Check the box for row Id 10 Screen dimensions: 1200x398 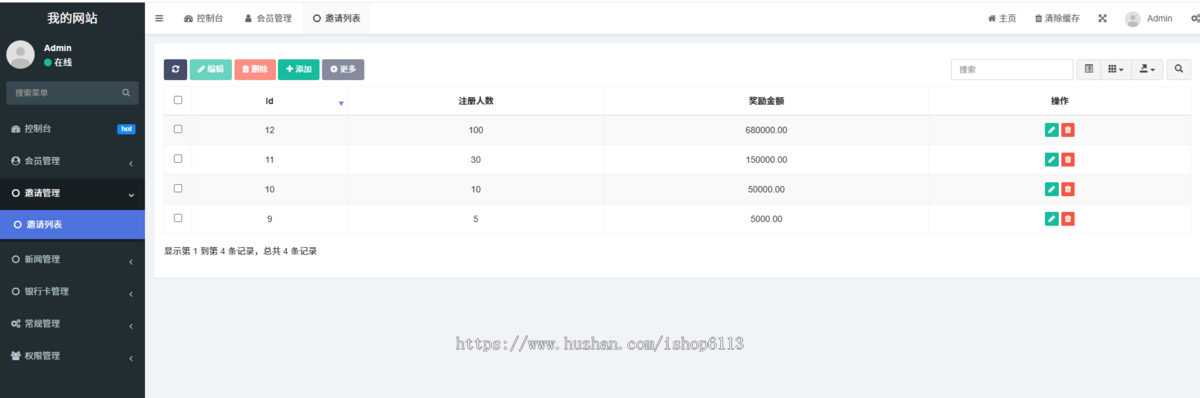click(178, 188)
